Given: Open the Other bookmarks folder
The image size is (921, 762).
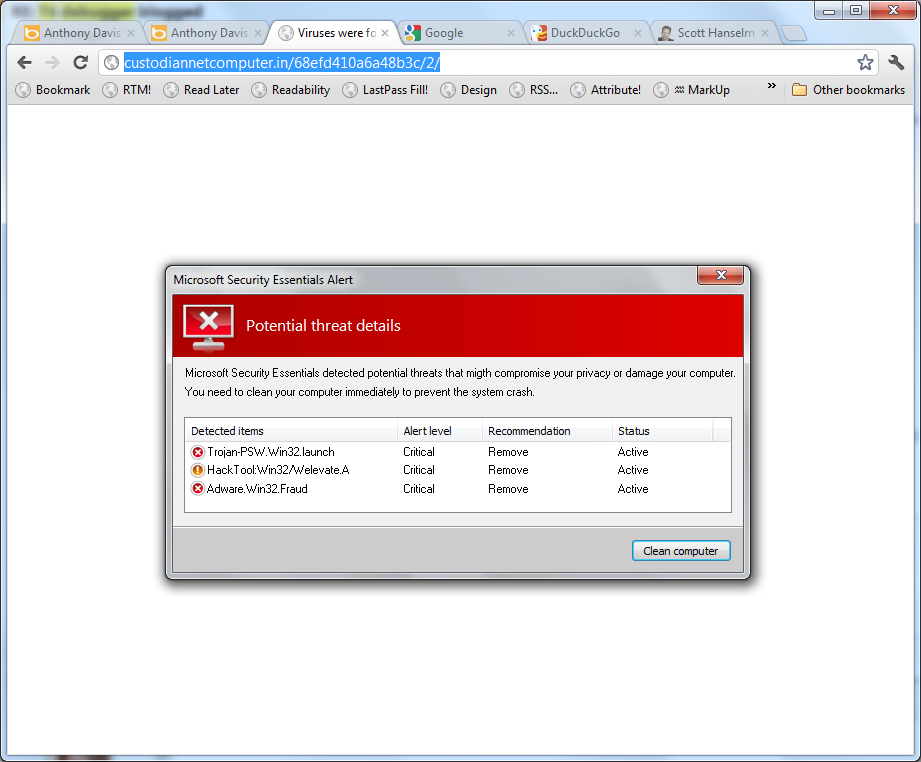Looking at the screenshot, I should click(848, 90).
